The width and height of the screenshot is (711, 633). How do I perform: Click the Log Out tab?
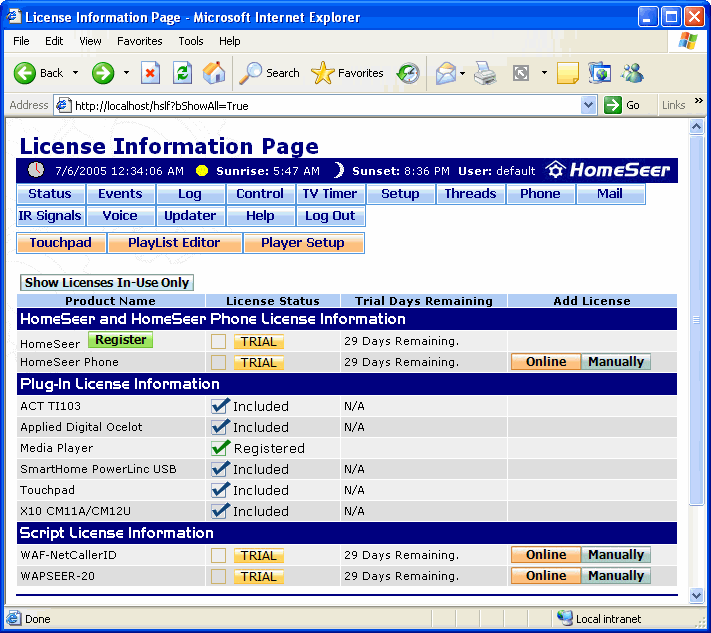(x=330, y=216)
